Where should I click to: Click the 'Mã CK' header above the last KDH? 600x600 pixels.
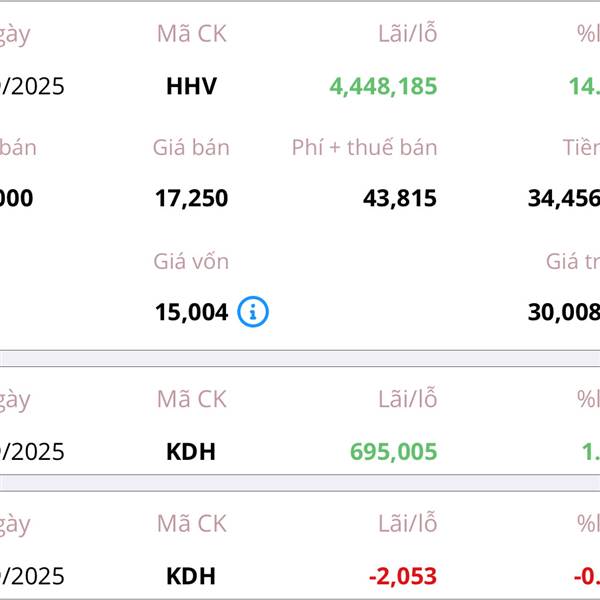pyautogui.click(x=191, y=524)
